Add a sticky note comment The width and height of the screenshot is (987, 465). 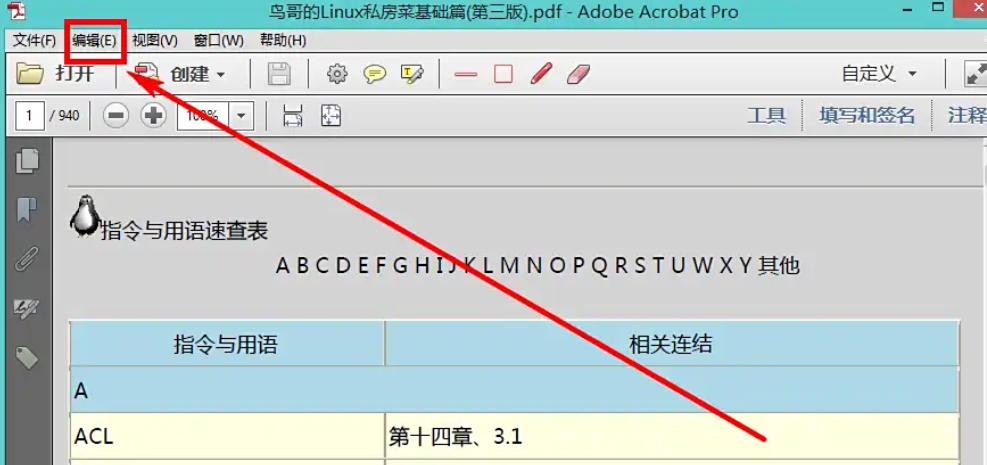[375, 74]
